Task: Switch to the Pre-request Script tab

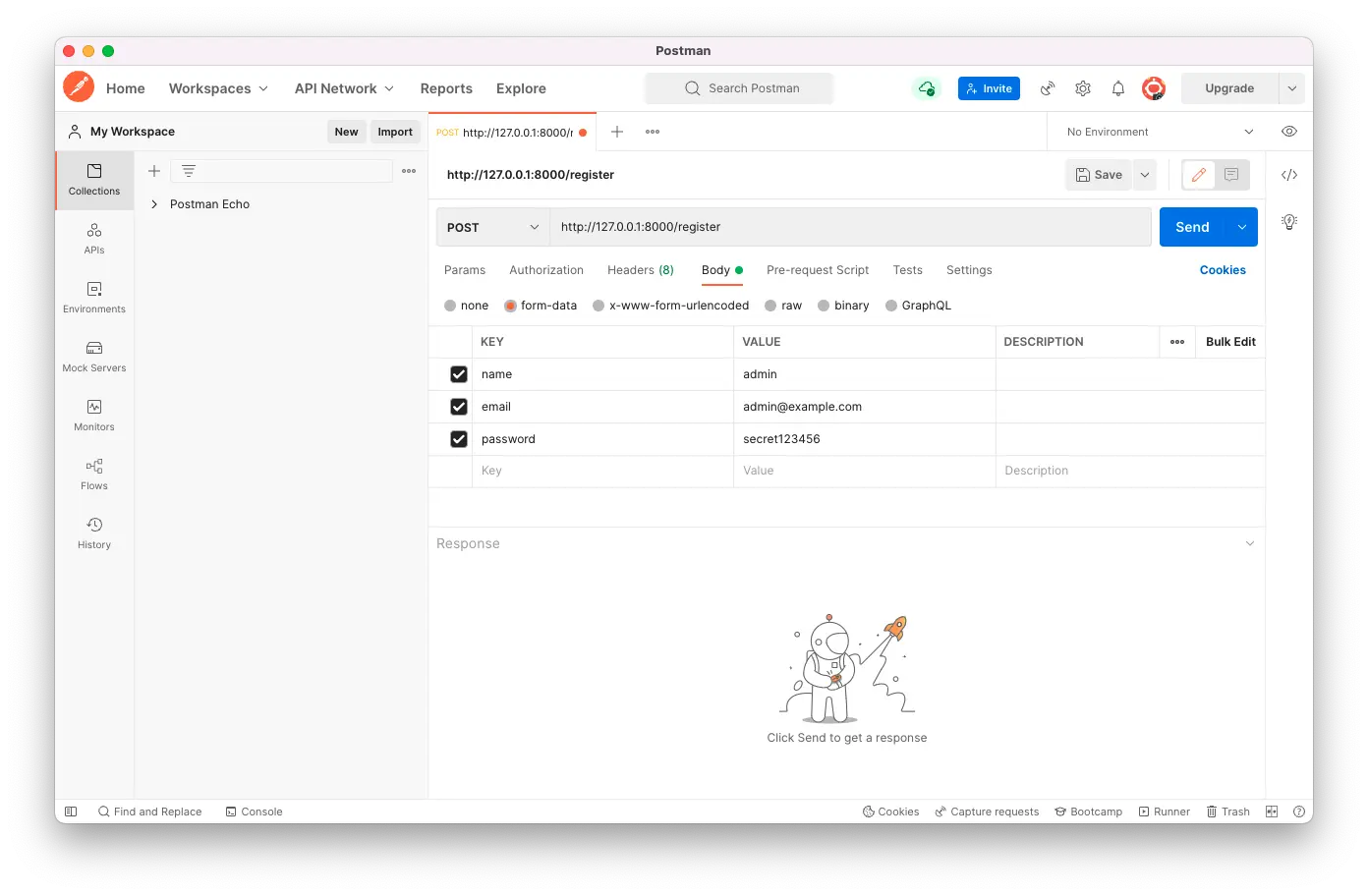Action: (x=817, y=270)
